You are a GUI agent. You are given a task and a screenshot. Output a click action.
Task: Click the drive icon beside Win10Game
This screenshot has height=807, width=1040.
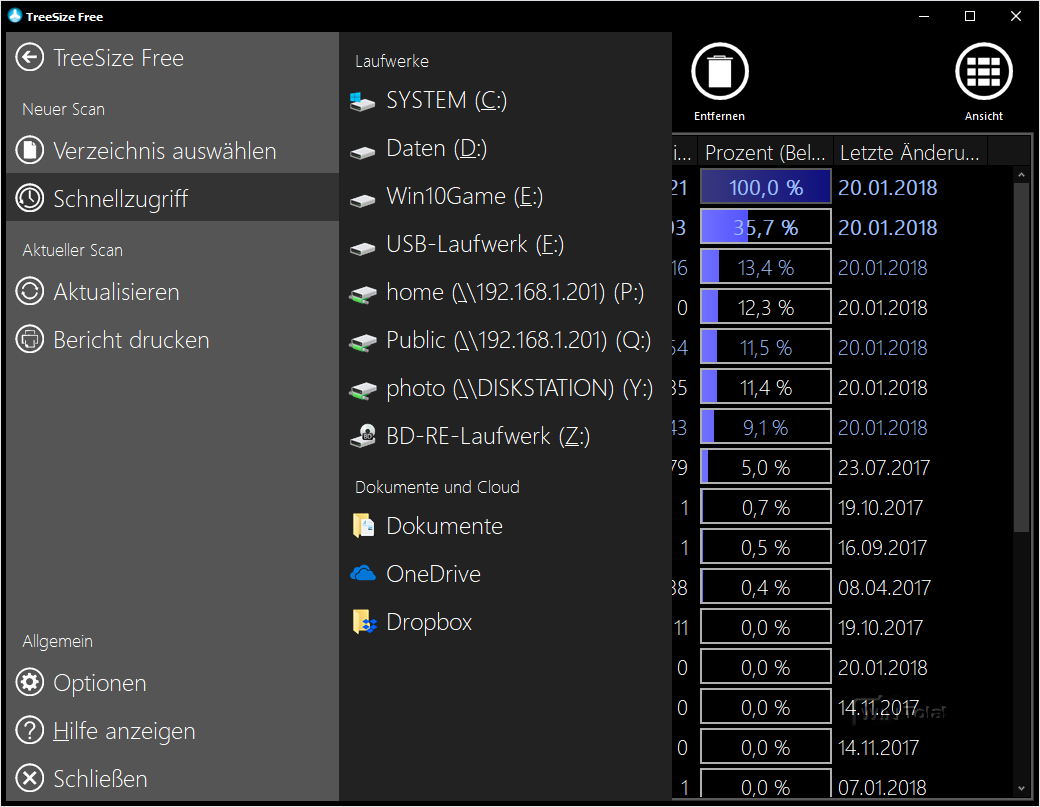point(363,200)
